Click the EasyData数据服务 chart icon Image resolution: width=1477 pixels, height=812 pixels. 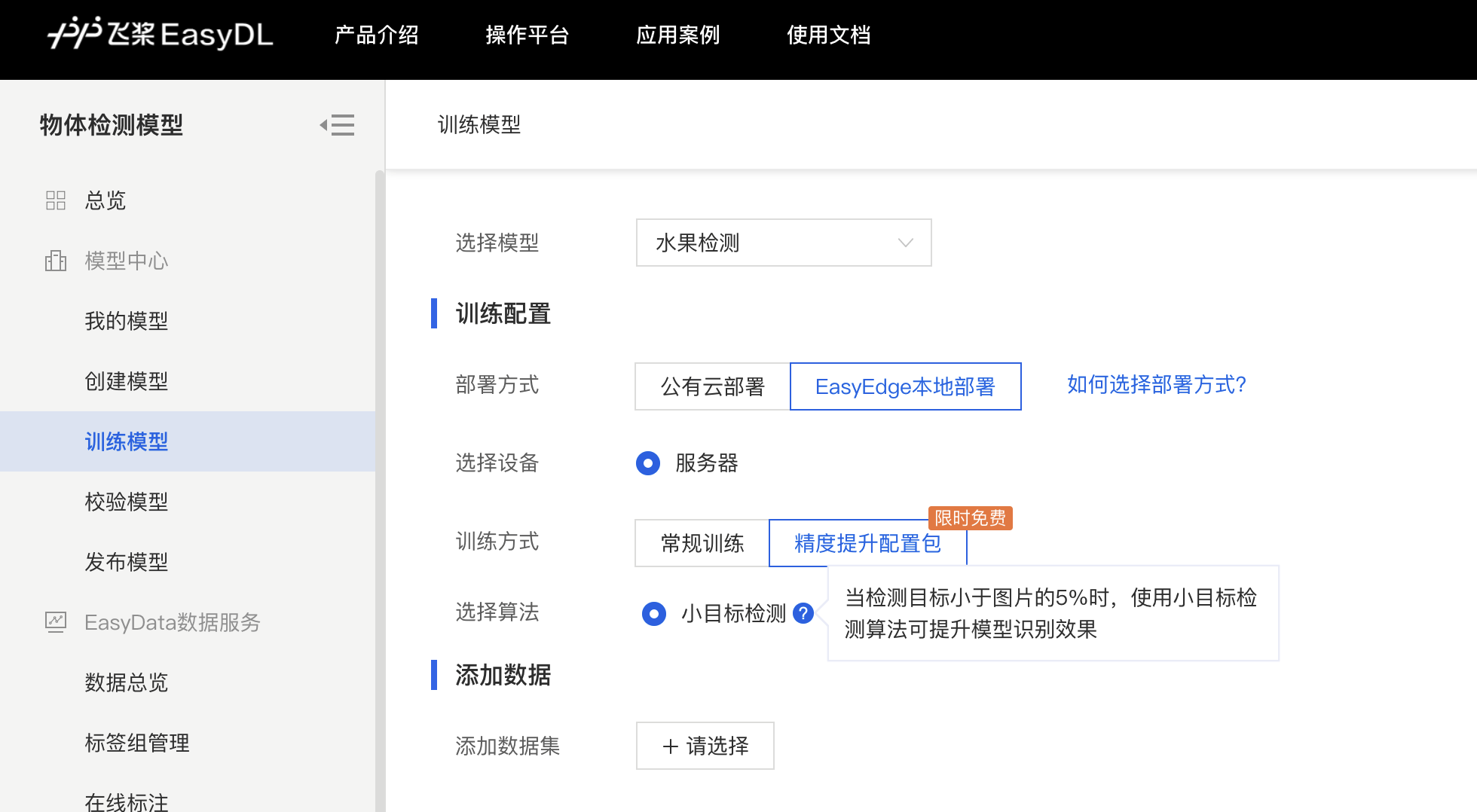(56, 622)
